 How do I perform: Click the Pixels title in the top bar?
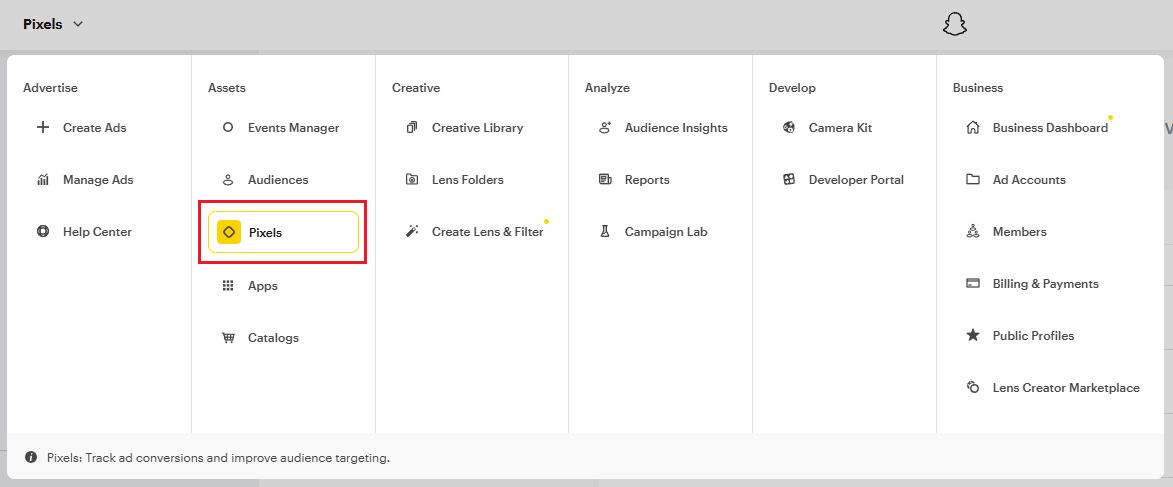pos(43,24)
